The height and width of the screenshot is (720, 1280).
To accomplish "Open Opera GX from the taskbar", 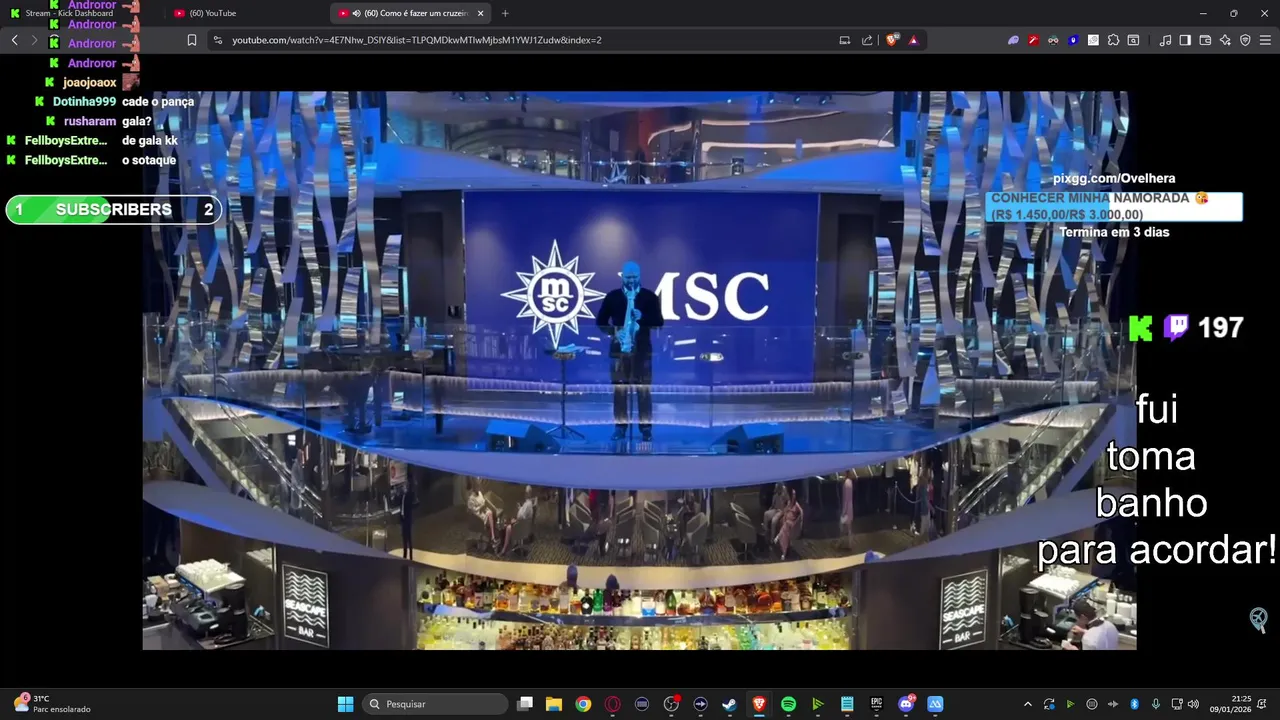I will pyautogui.click(x=612, y=704).
